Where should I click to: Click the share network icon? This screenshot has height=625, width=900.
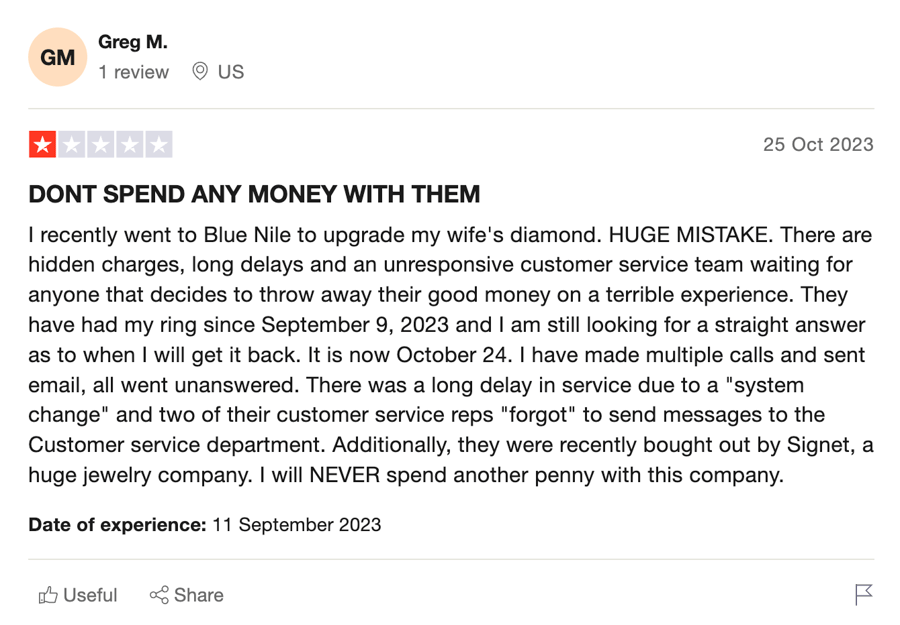(x=159, y=595)
